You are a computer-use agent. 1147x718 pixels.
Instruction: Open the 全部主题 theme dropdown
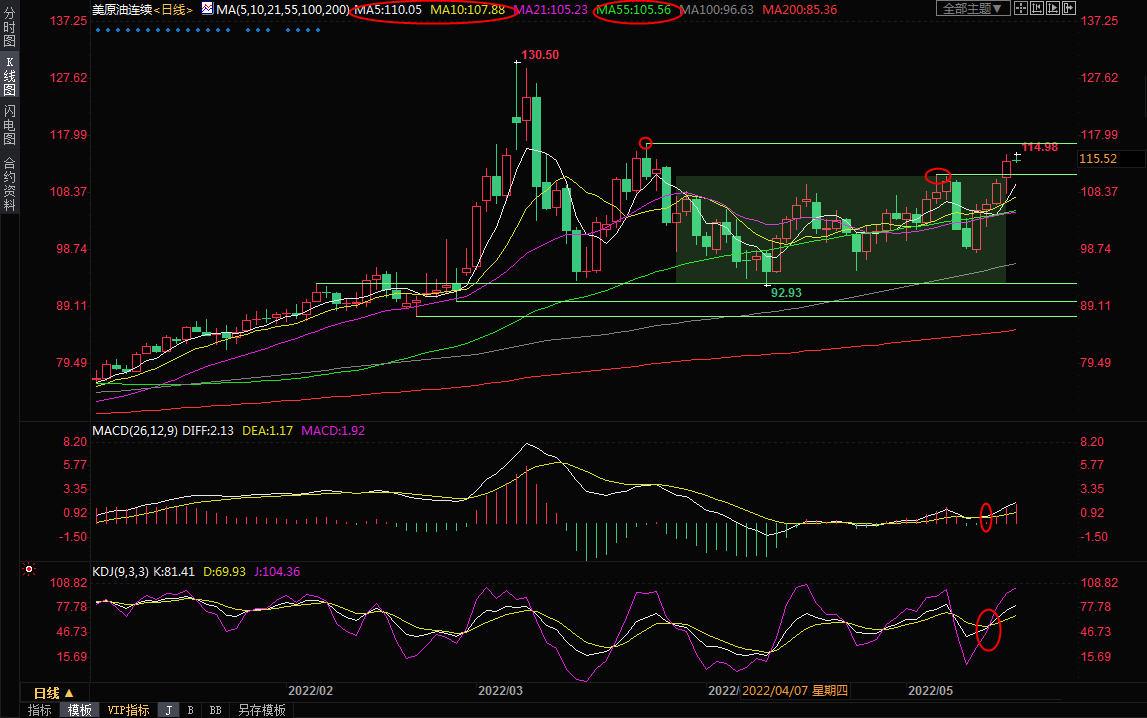click(972, 9)
